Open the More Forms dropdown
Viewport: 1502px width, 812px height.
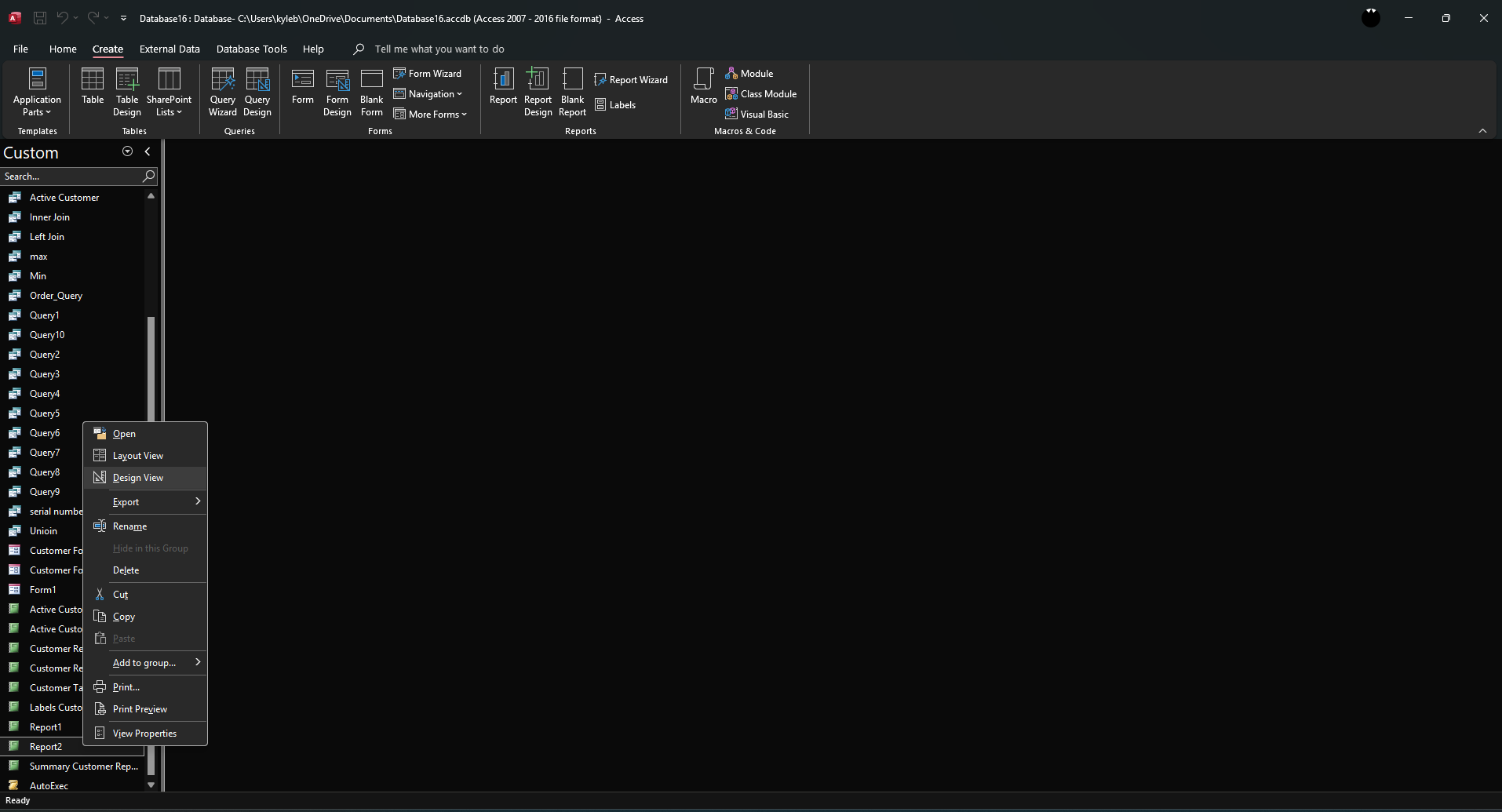coord(430,115)
